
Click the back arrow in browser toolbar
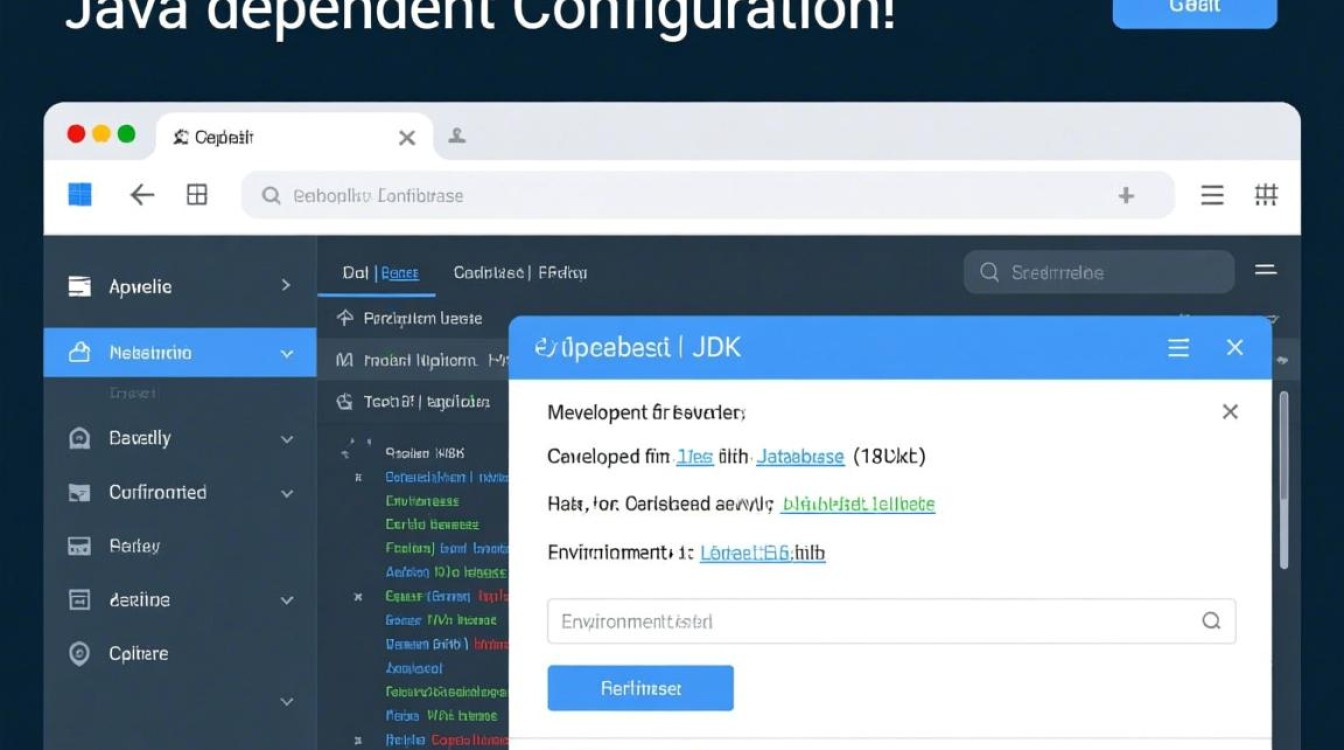click(142, 195)
